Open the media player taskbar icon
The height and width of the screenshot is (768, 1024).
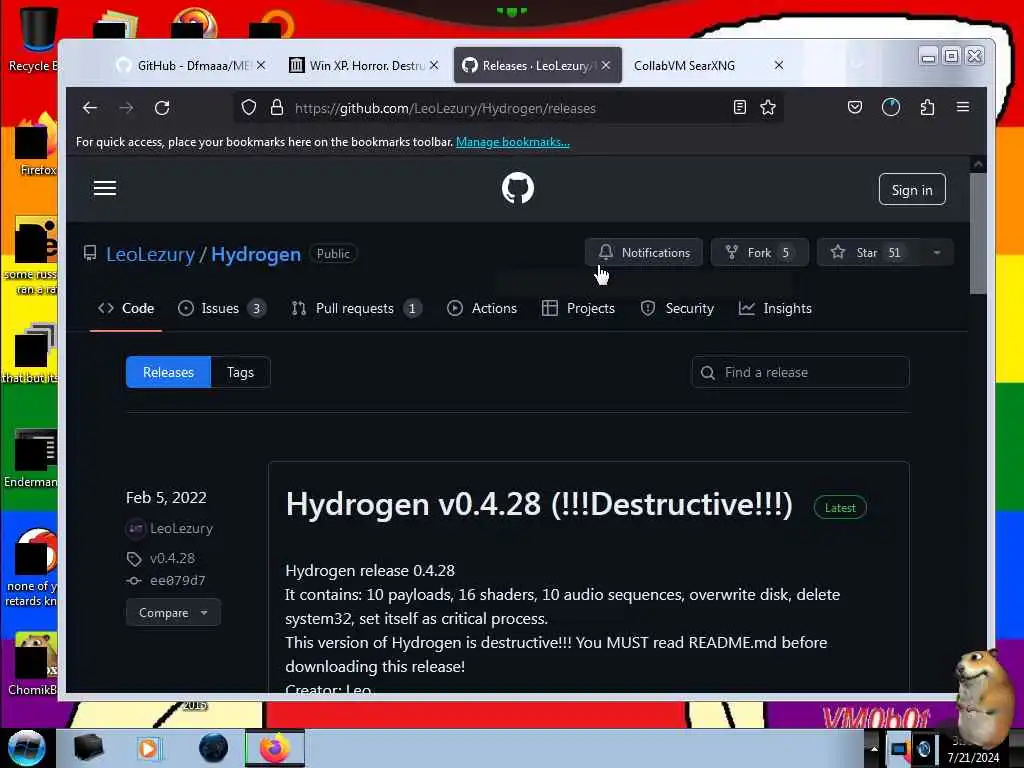[149, 748]
